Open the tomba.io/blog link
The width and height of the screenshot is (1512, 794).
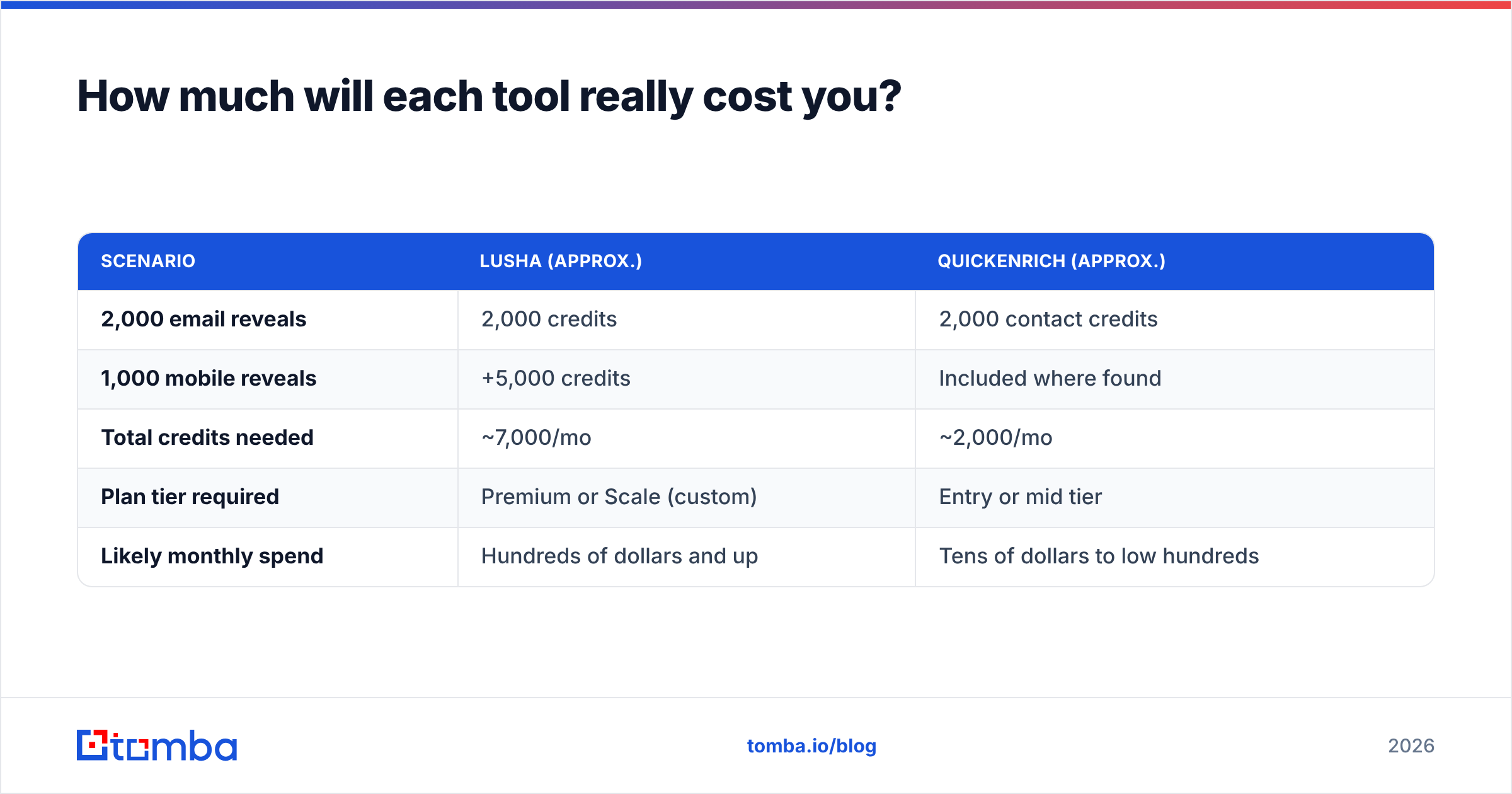click(811, 746)
